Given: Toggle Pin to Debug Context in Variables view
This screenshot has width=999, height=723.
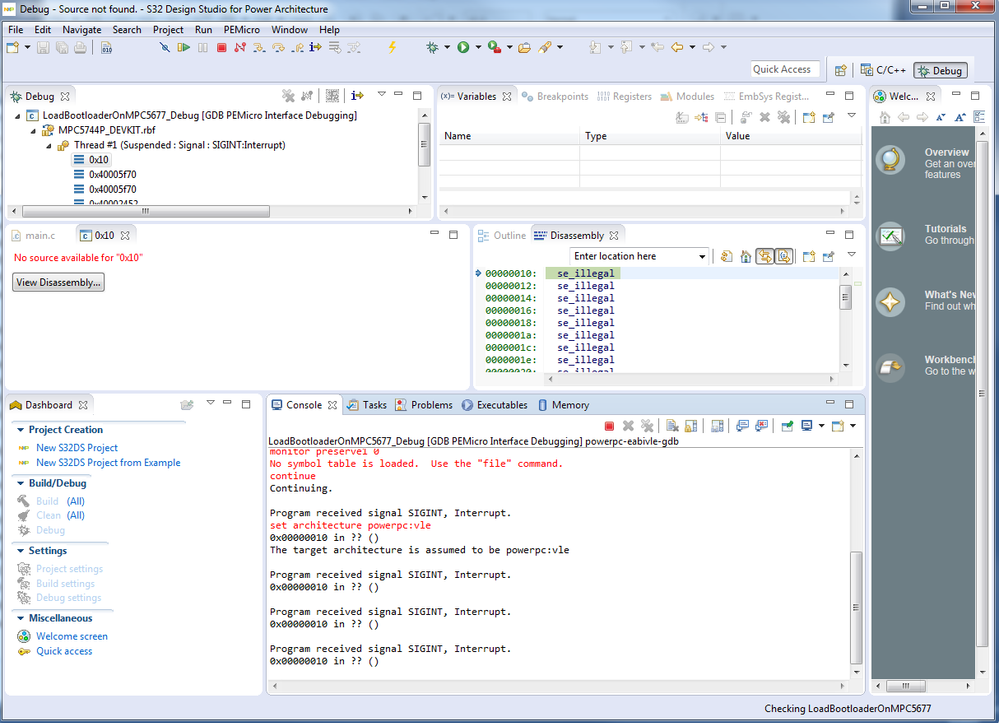Looking at the screenshot, I should pyautogui.click(x=828, y=117).
